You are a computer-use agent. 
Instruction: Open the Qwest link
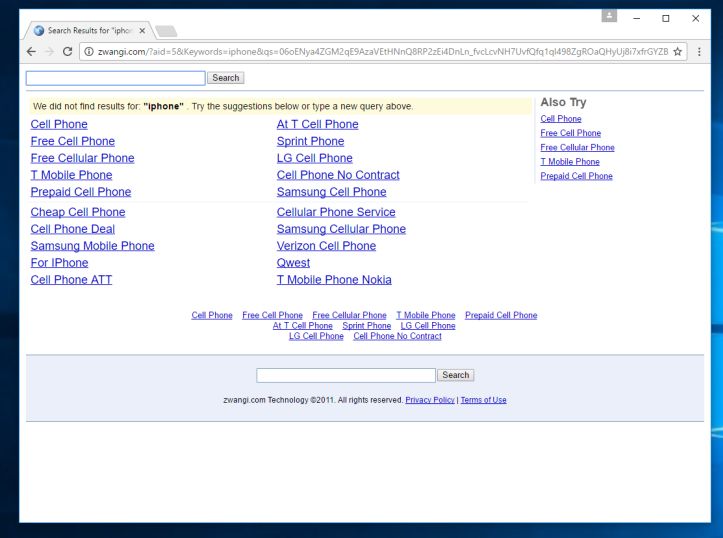coord(293,263)
